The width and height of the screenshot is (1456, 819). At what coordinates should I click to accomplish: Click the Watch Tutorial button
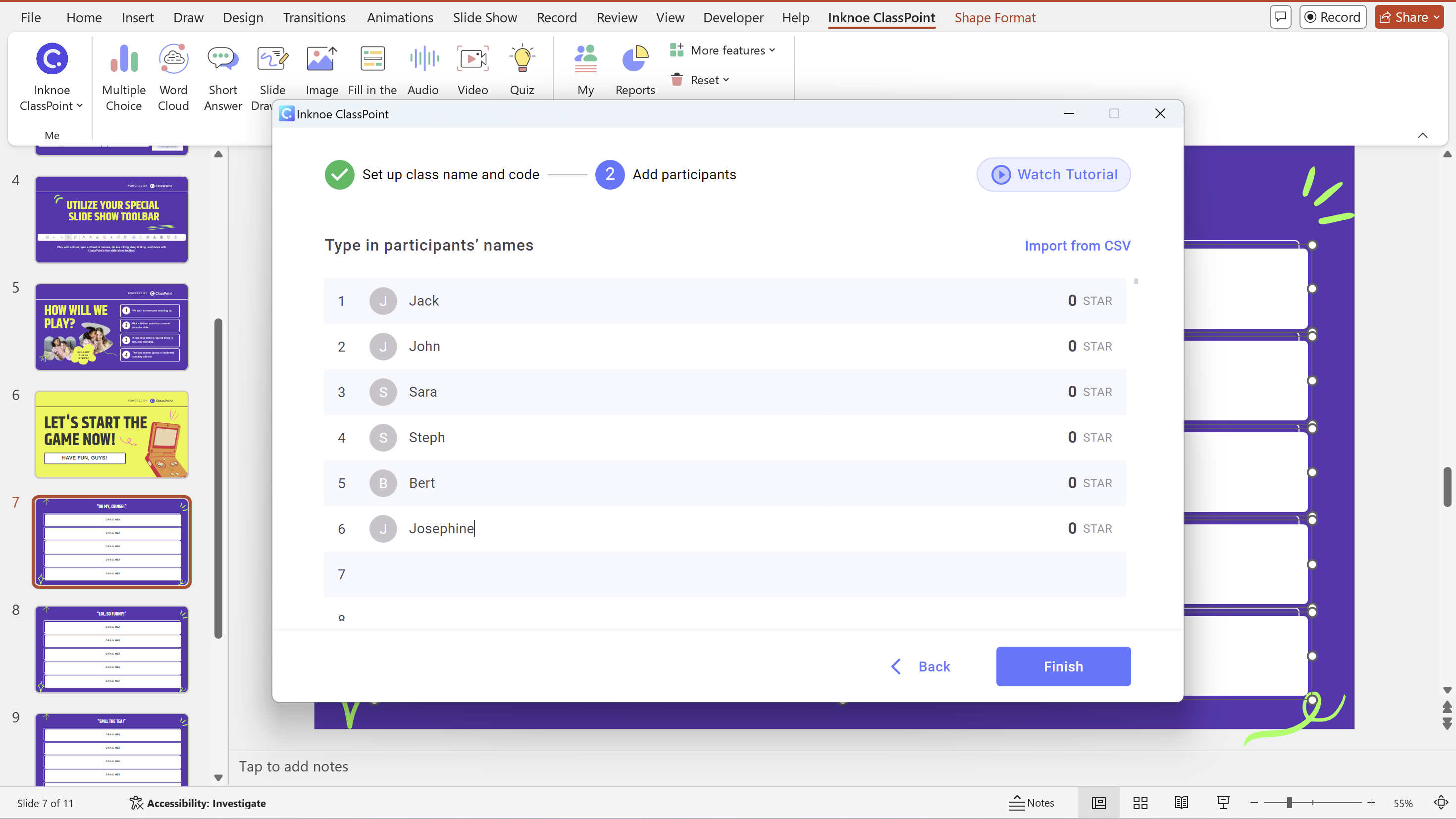[1054, 174]
